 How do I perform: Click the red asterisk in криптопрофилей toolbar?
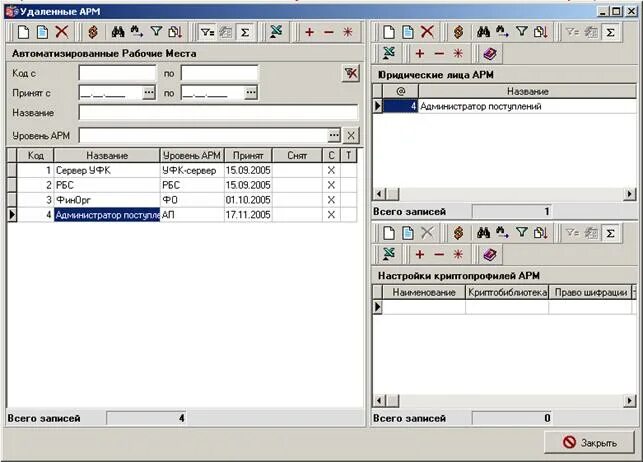click(458, 255)
